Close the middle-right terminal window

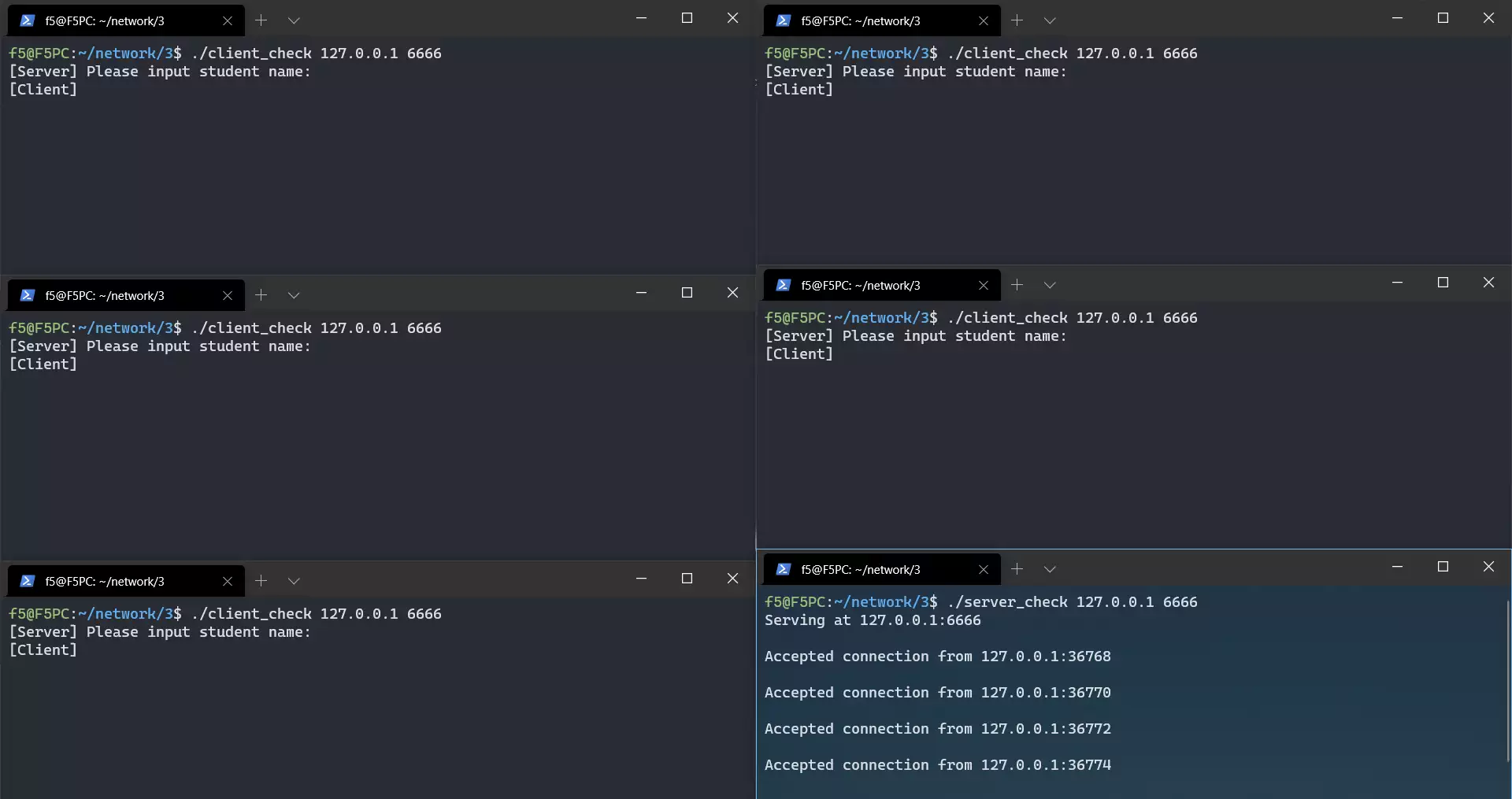tap(1488, 283)
